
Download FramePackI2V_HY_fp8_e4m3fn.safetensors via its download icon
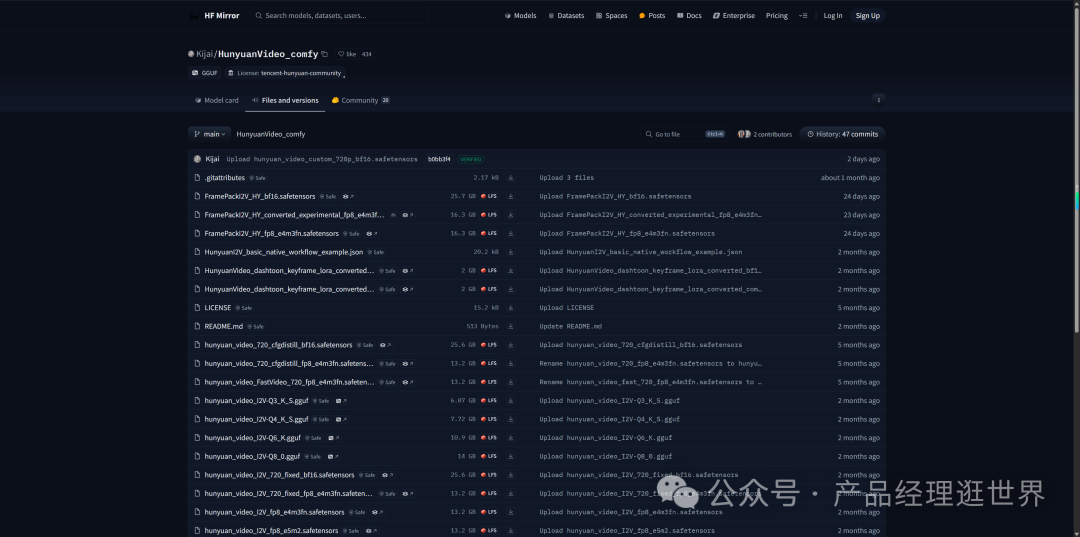pyautogui.click(x=511, y=233)
